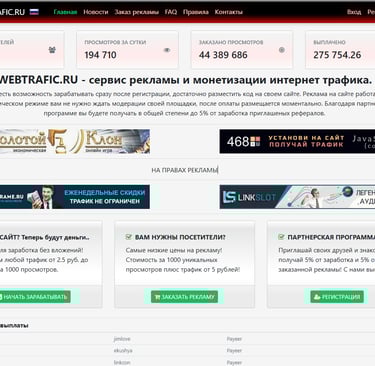Open the LinkSlot banner
Image resolution: width=375 pixels, height=366 pixels.
[x=297, y=197]
